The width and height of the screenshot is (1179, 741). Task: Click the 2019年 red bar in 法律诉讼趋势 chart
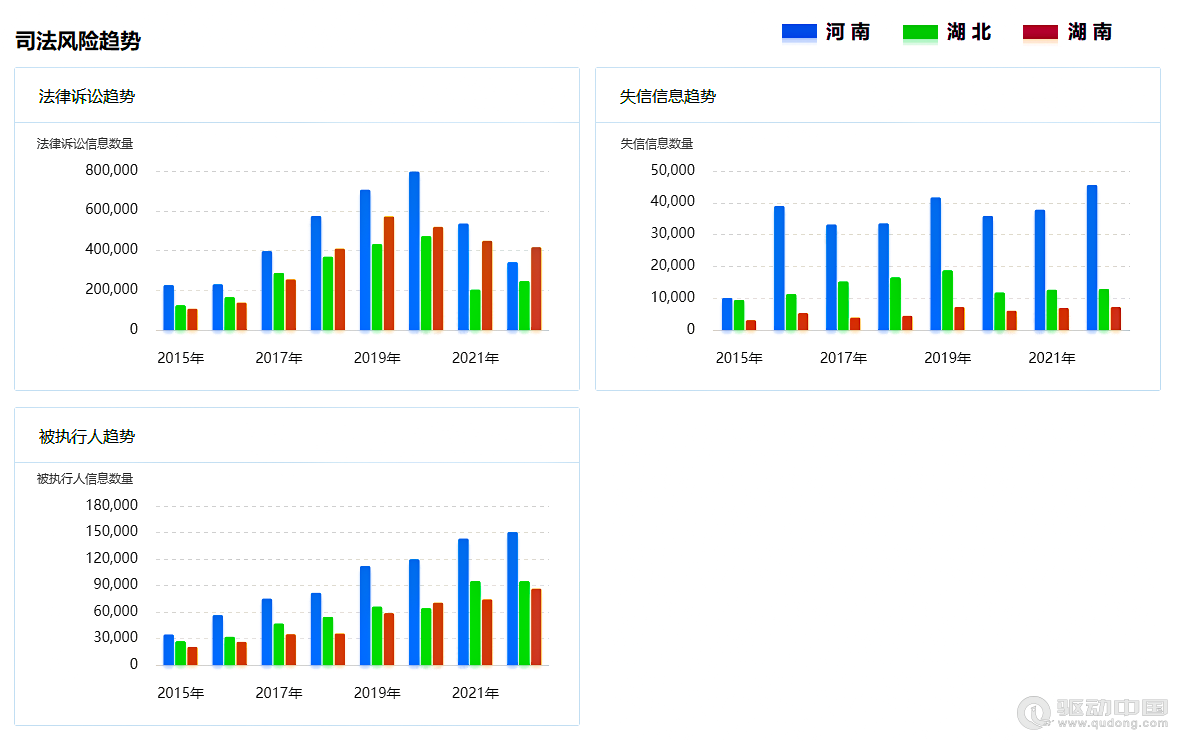point(389,273)
